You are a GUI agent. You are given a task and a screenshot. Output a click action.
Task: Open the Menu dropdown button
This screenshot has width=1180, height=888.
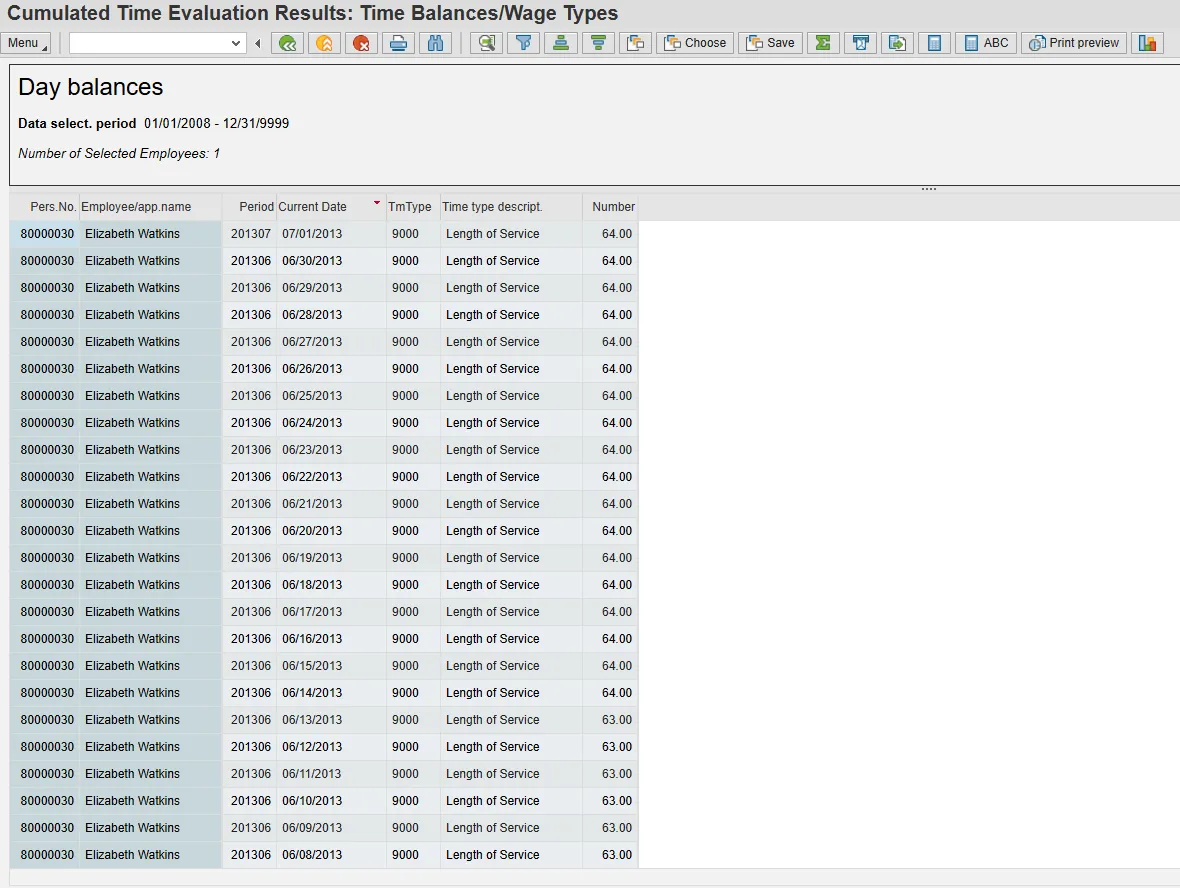coord(26,43)
